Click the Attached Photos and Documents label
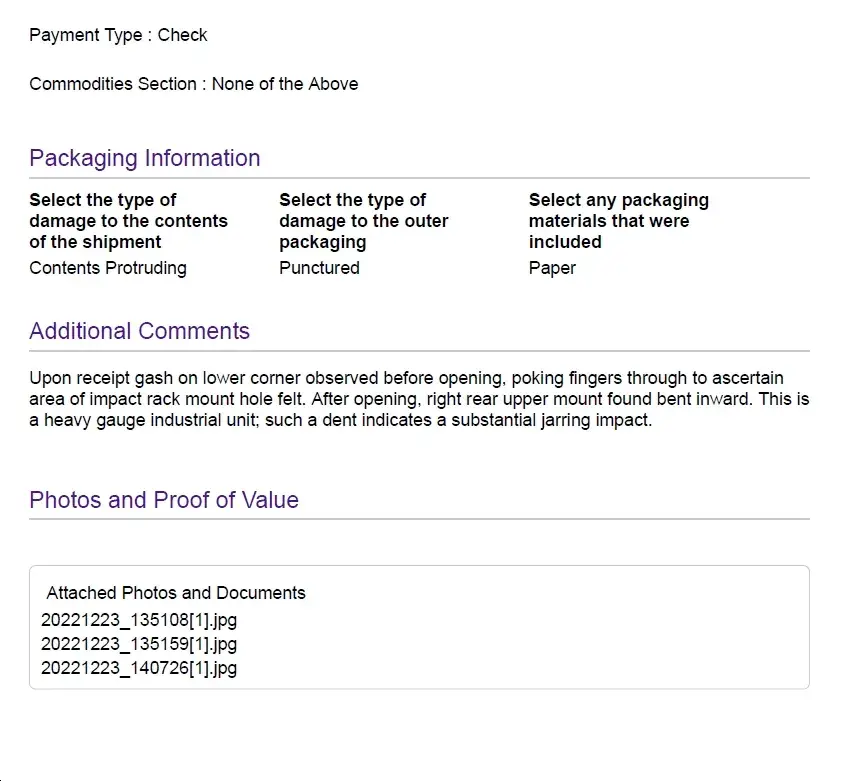 click(176, 593)
